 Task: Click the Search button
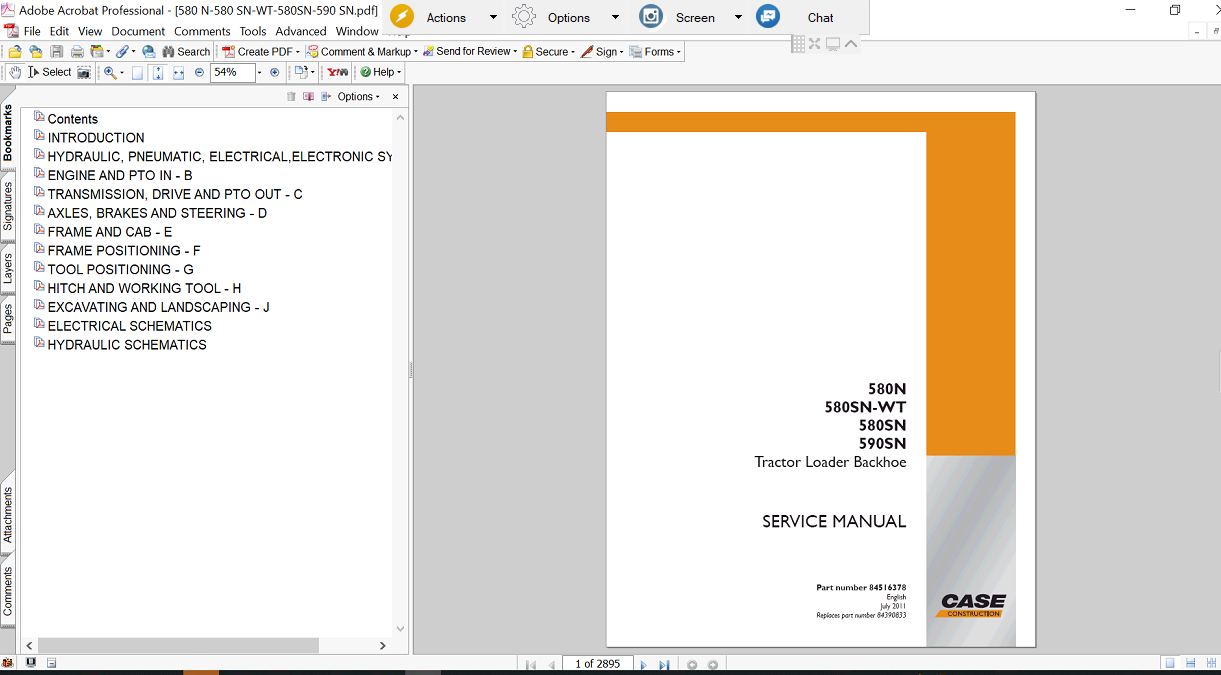[x=186, y=52]
